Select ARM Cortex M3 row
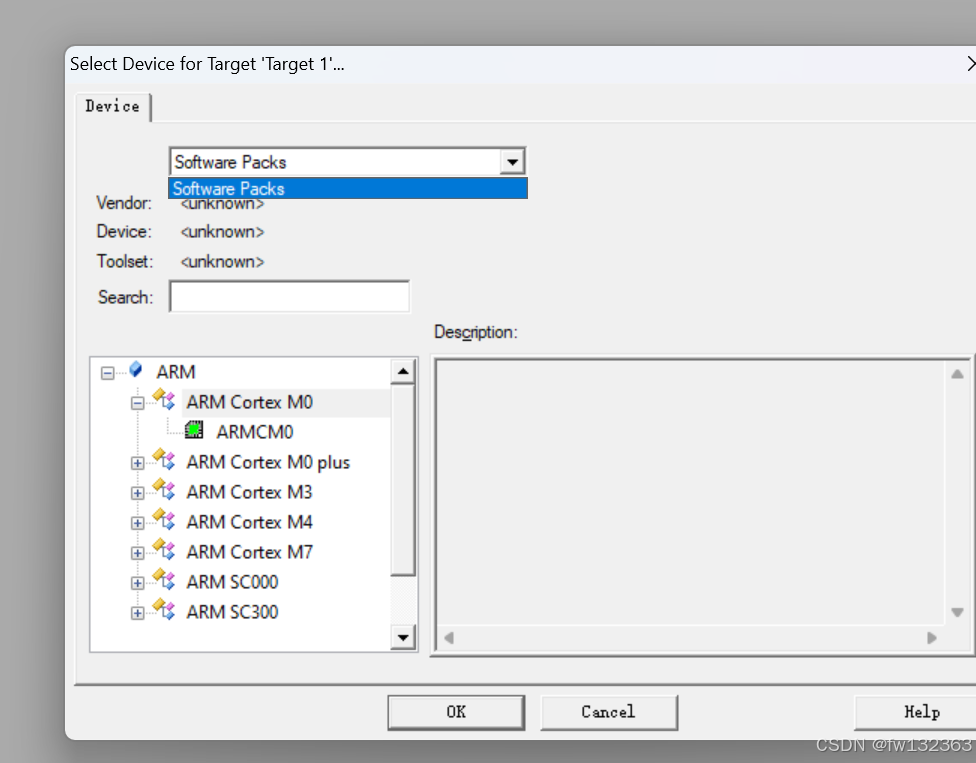Image resolution: width=976 pixels, height=763 pixels. coord(250,492)
